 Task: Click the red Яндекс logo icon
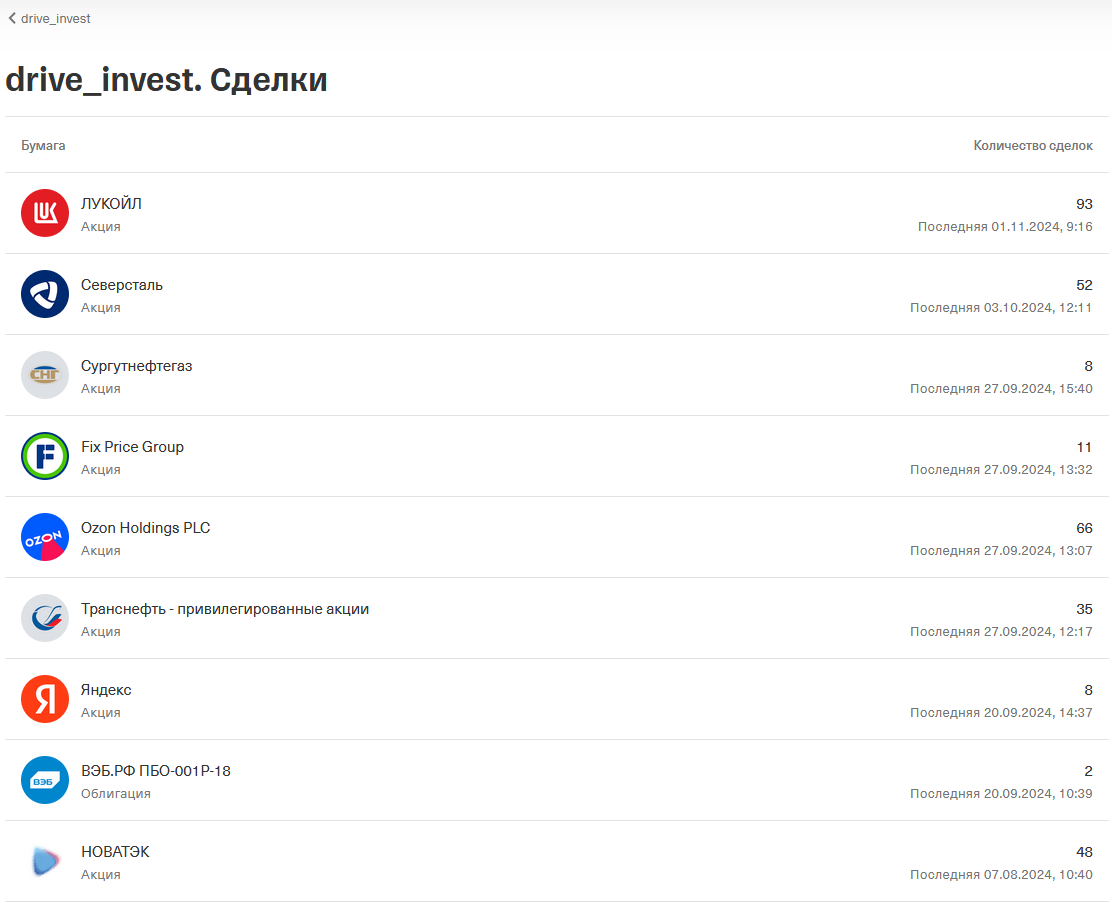pos(45,699)
